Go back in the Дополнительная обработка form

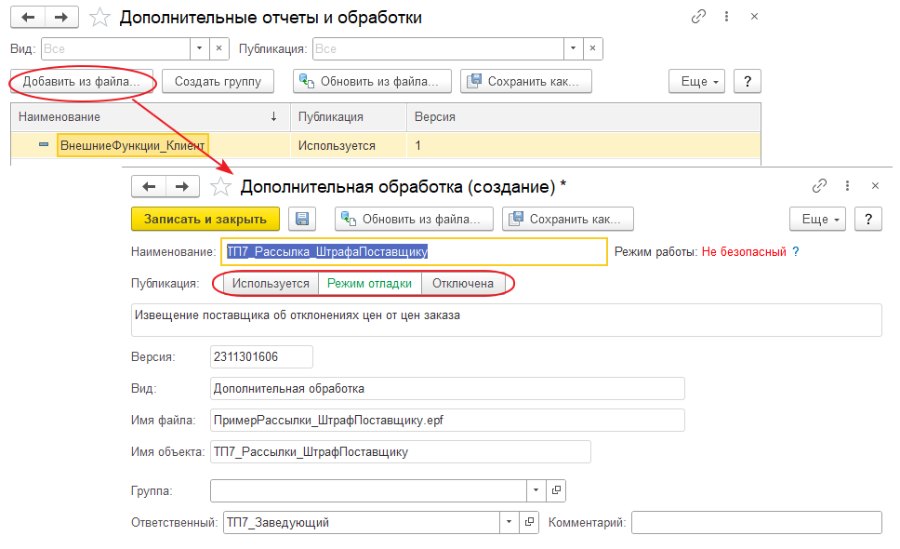(x=149, y=187)
